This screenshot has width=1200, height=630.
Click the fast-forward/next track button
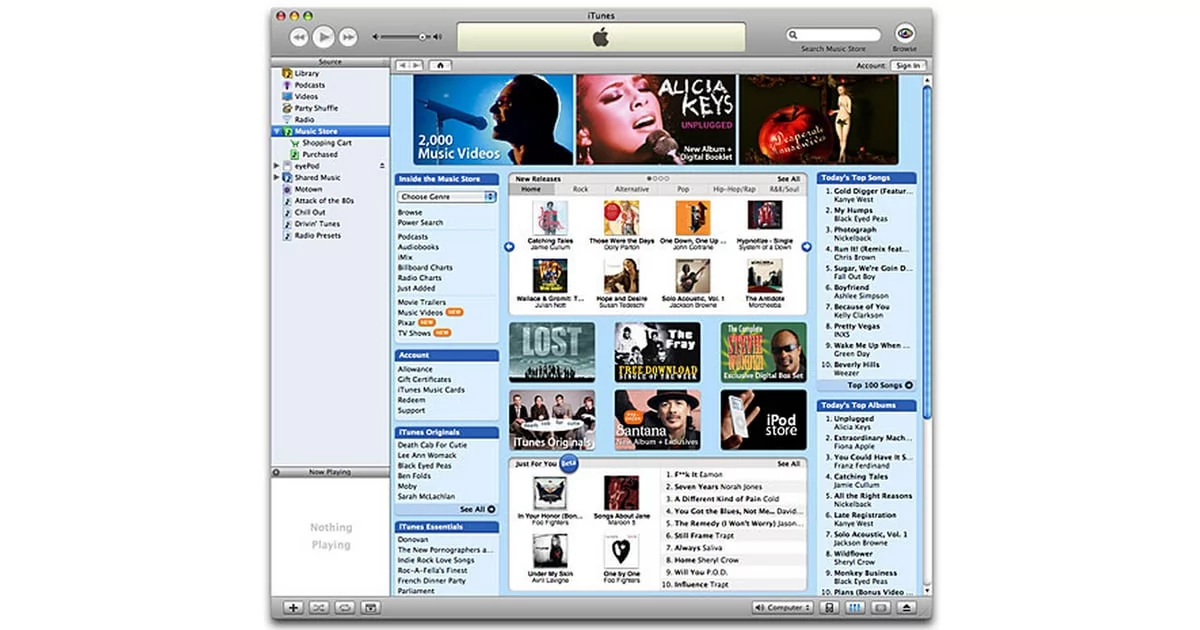[x=348, y=37]
